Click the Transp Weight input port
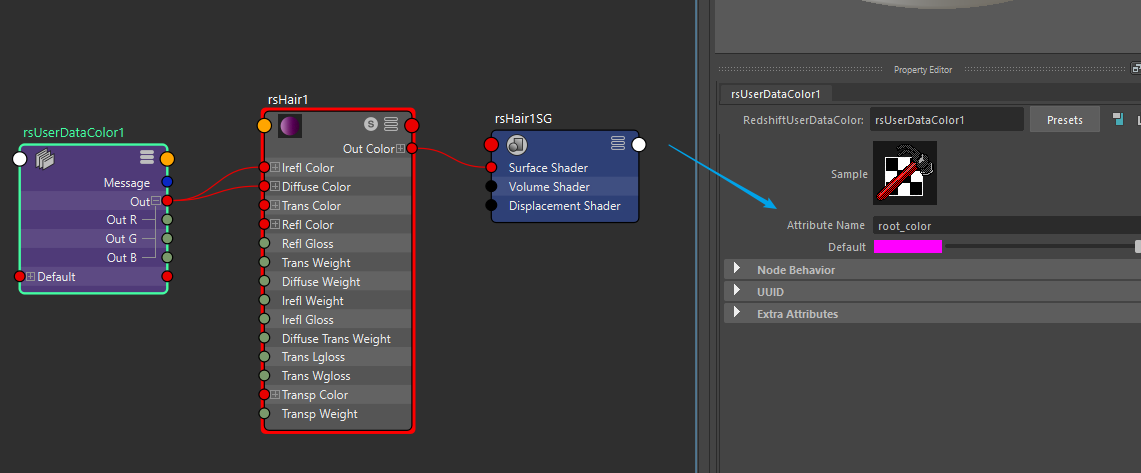Viewport: 1141px width, 473px height. coord(265,413)
